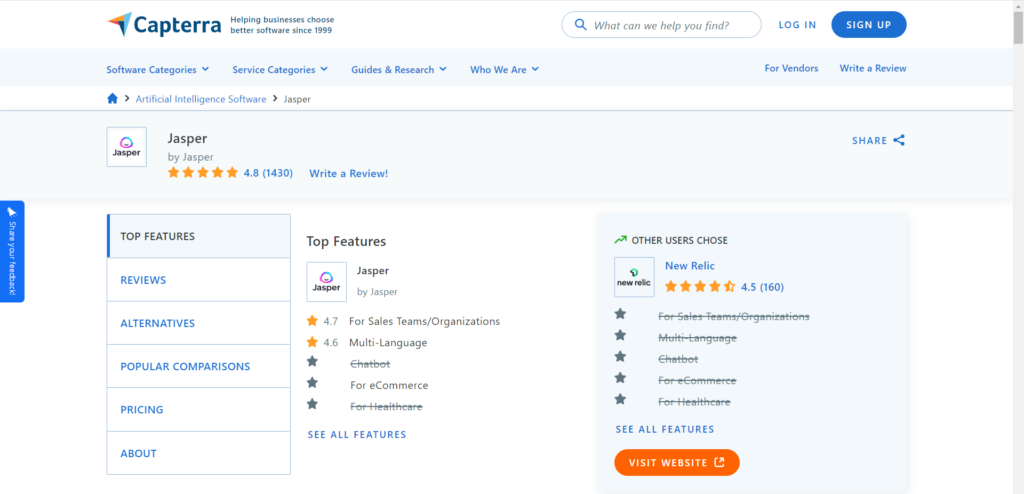
Task: Click Jasper logo under Top Features
Action: coord(327,282)
